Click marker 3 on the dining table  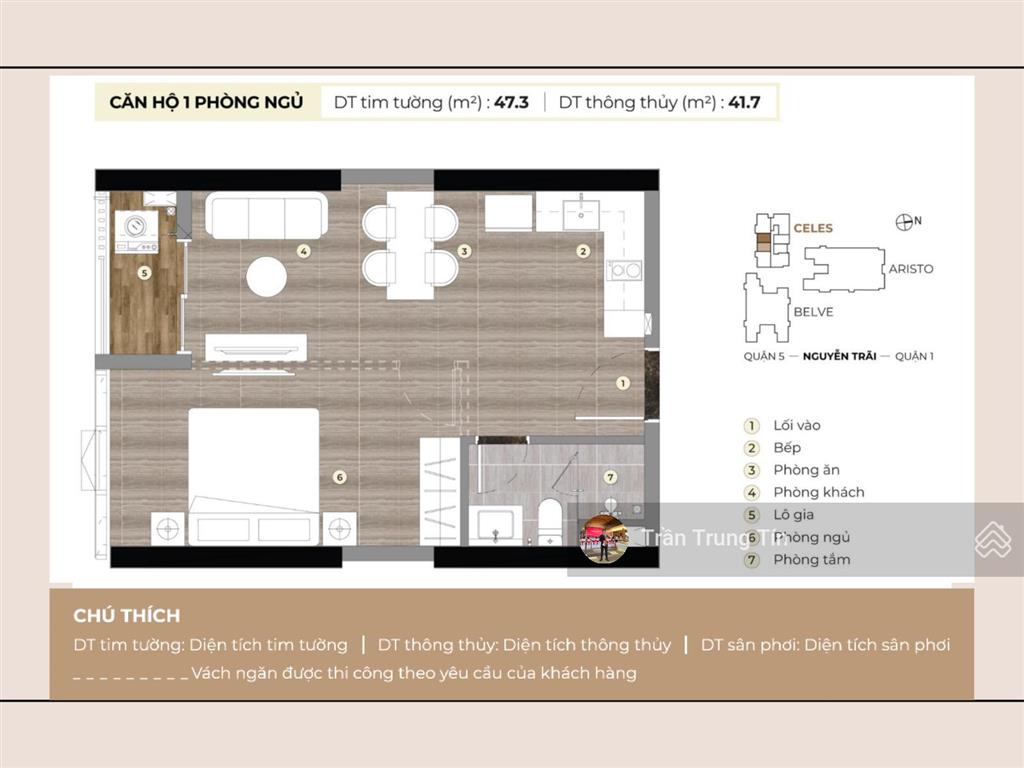tap(463, 253)
